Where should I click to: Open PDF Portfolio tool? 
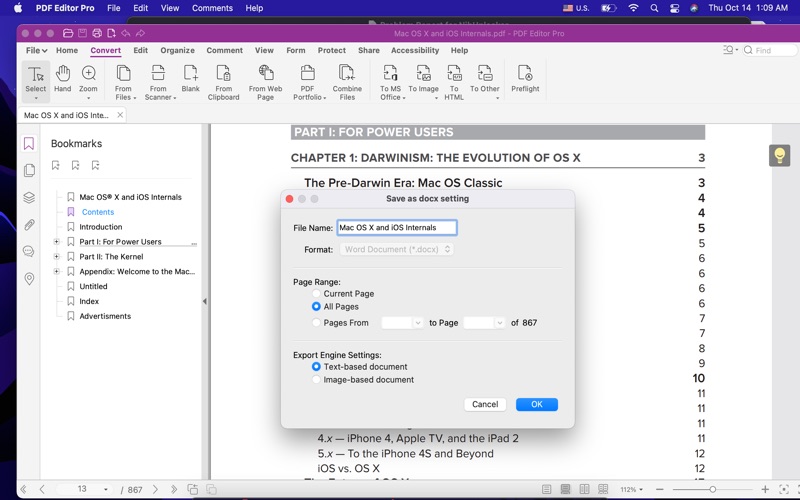[308, 82]
